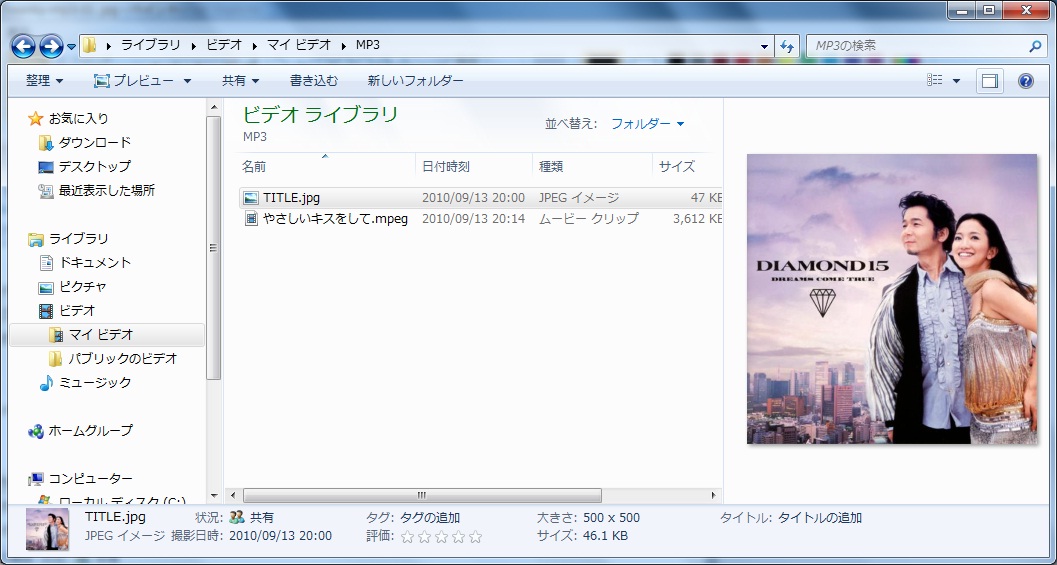The height and width of the screenshot is (565, 1057).
Task: Click the TITLE.jpg image file icon
Action: [x=251, y=198]
